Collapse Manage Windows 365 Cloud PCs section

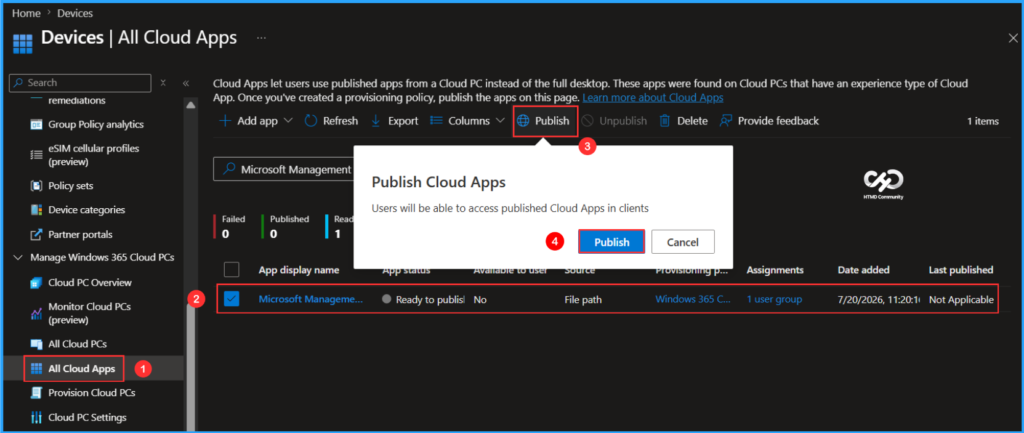pos(17,258)
